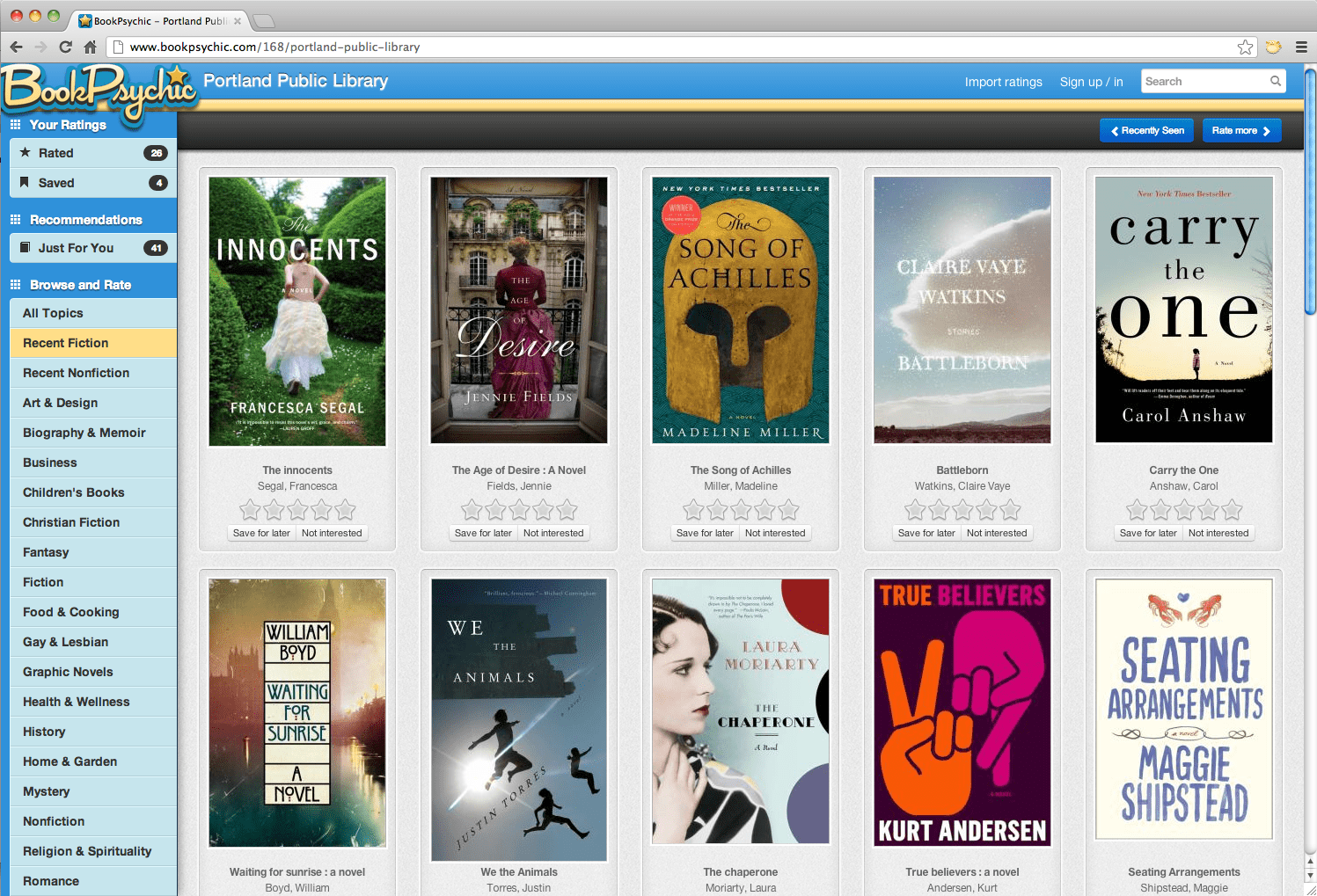1317x896 pixels.
Task: Click the extension icon beside bookmark star
Action: pos(1273,47)
